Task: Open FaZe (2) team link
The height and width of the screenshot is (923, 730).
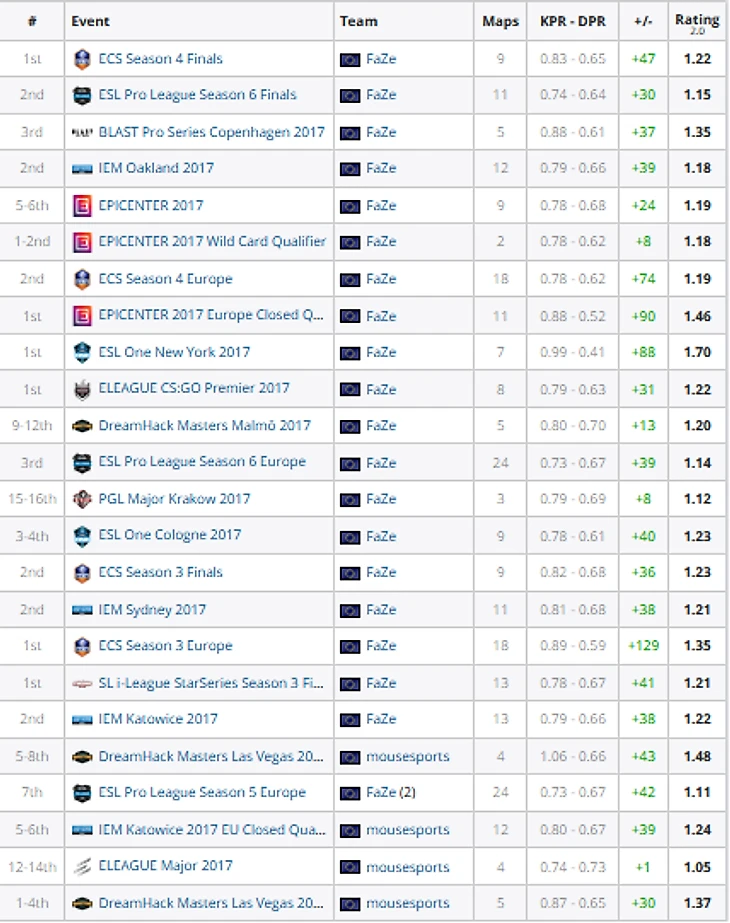Action: 391,793
